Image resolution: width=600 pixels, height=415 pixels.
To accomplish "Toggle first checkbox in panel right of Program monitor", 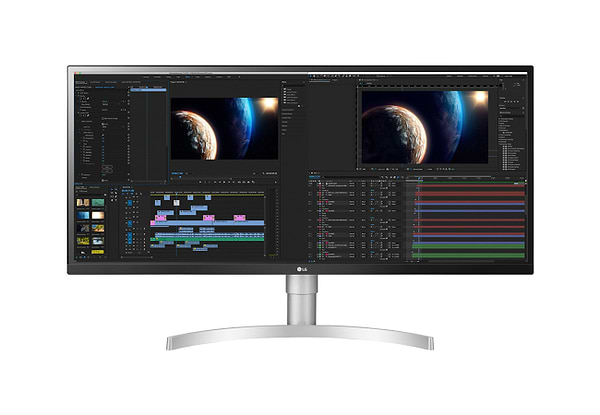I will click(x=285, y=90).
